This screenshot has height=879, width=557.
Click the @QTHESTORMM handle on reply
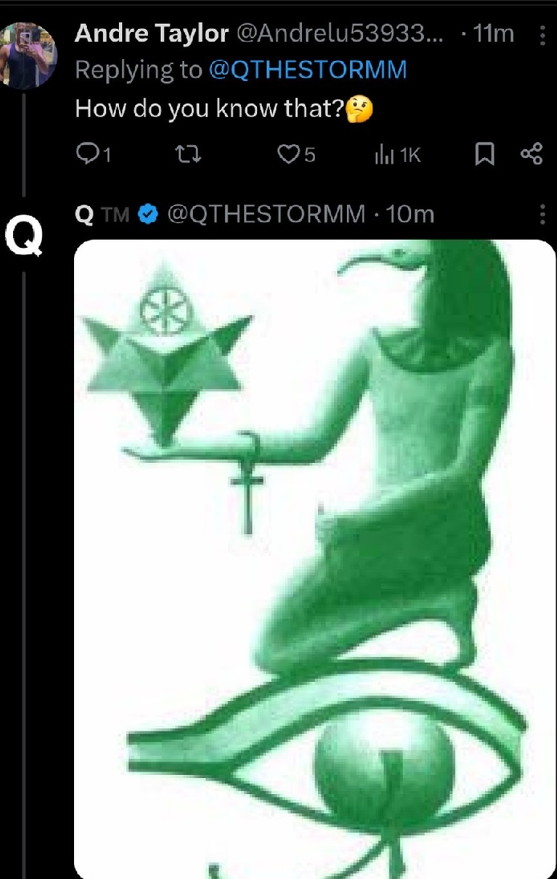coord(266,214)
